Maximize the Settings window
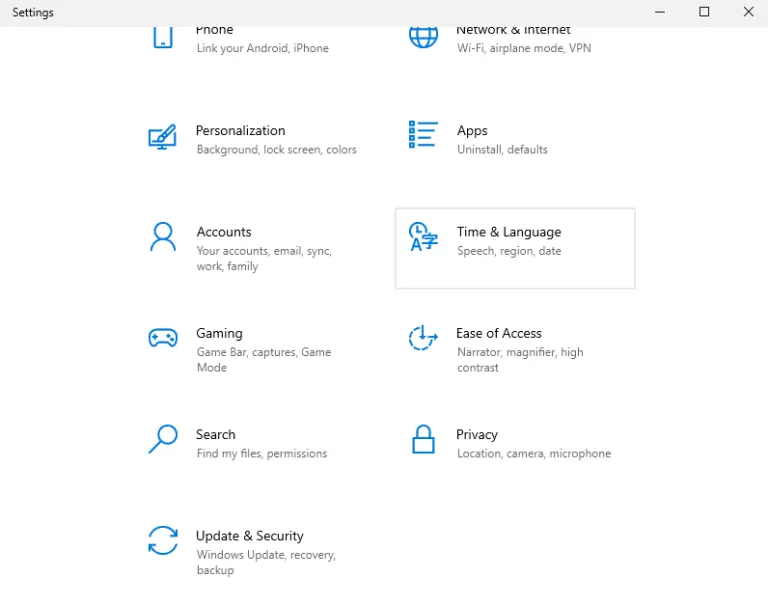The width and height of the screenshot is (768, 606). (704, 12)
